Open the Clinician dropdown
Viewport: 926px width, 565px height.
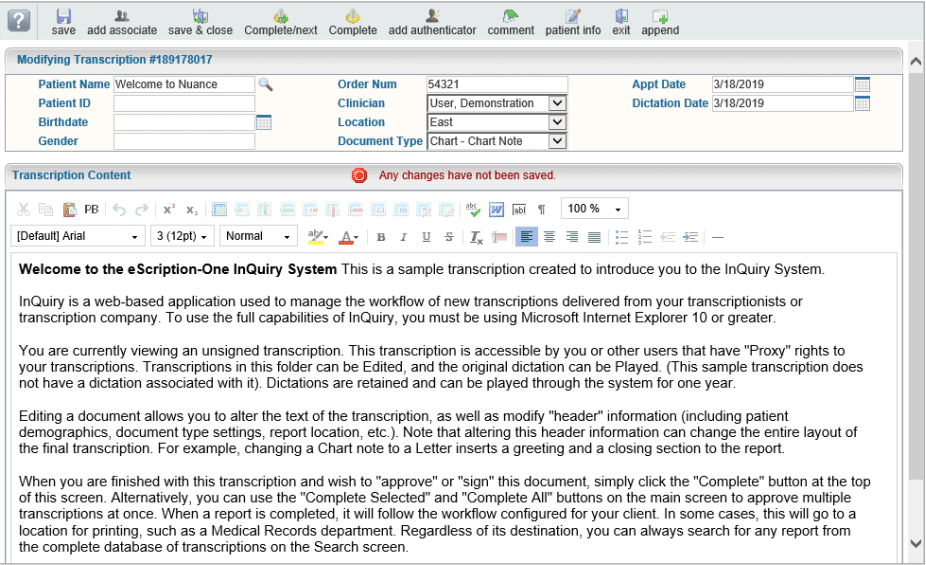pyautogui.click(x=557, y=103)
